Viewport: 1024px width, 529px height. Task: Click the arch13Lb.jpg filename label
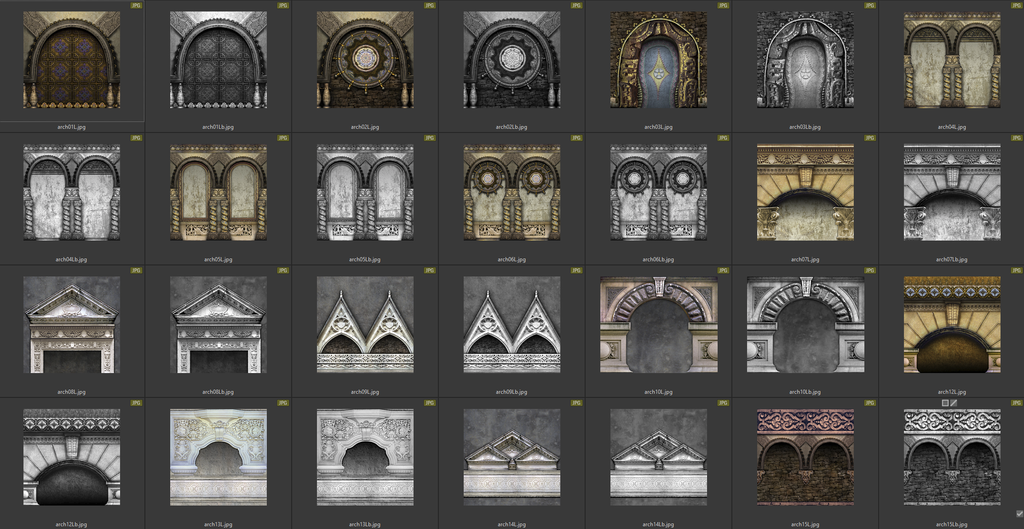point(365,524)
